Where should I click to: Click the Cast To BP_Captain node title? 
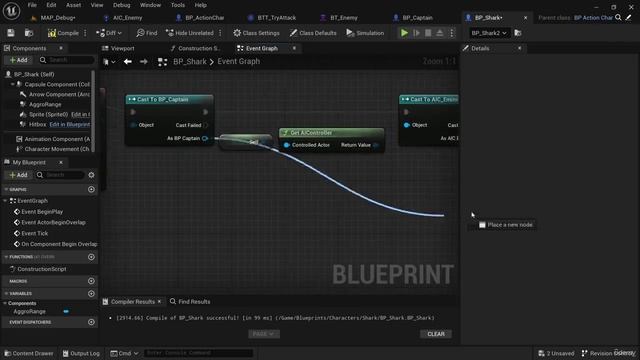[162, 99]
